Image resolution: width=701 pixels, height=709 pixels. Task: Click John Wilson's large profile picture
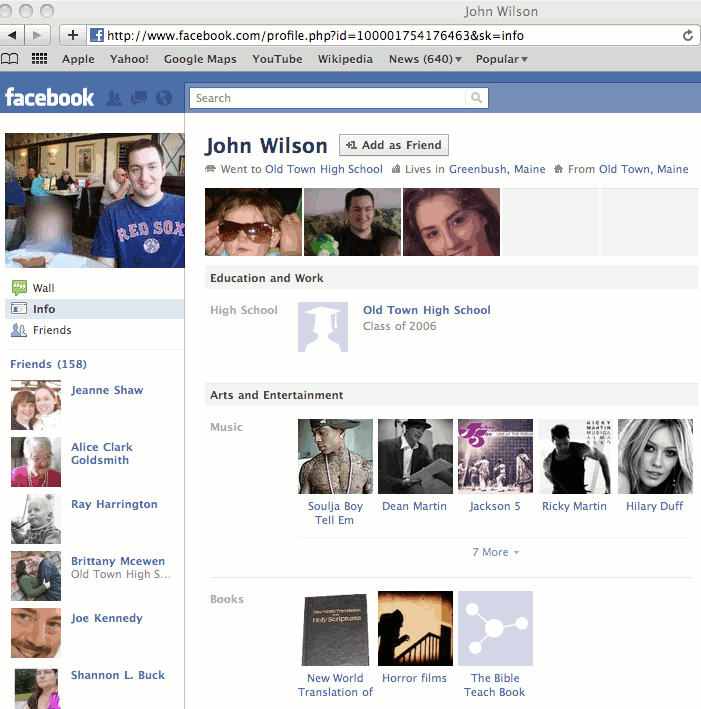(95, 200)
